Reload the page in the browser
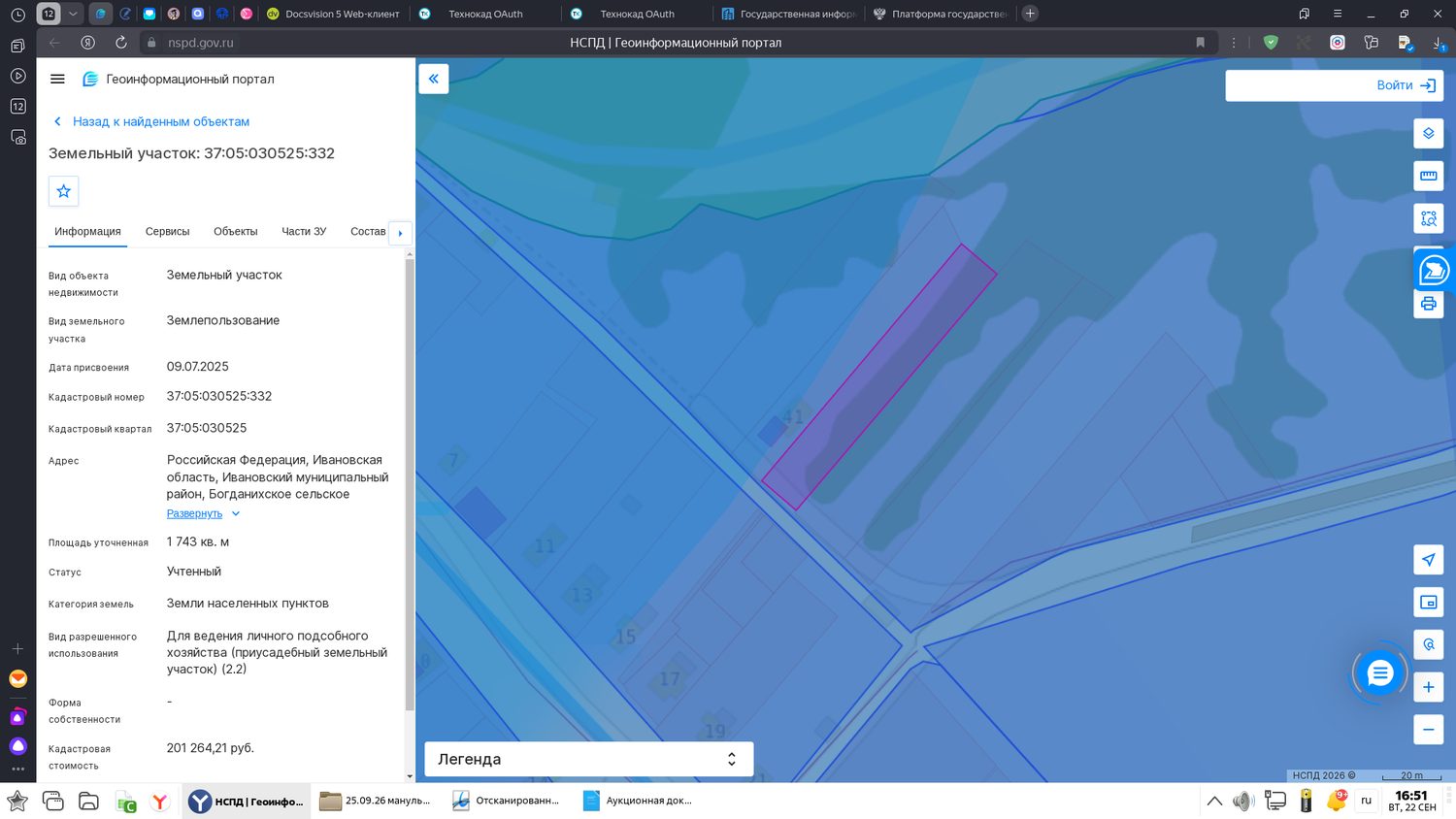Image resolution: width=1456 pixels, height=819 pixels. point(121,43)
